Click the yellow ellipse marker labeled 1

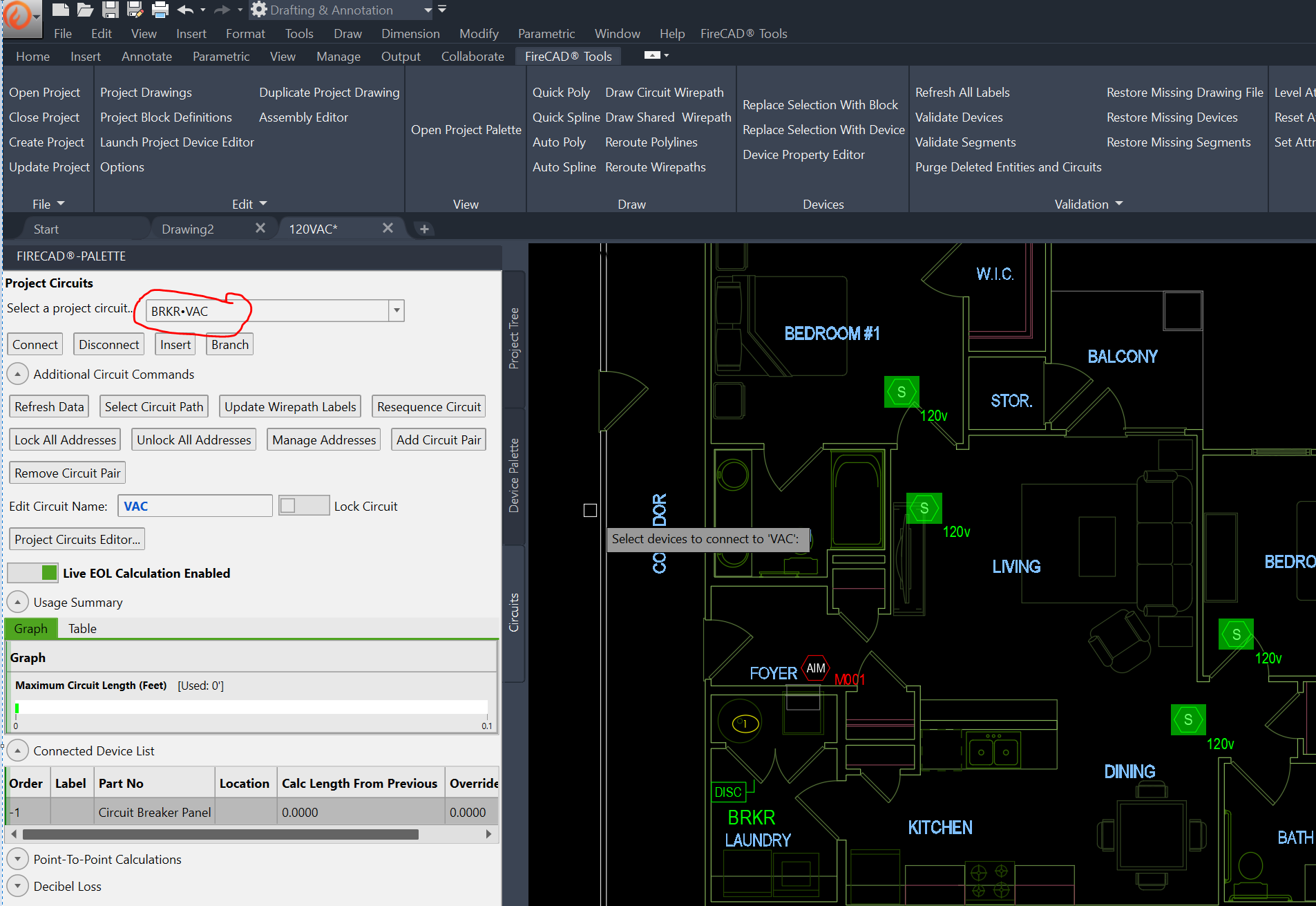[x=745, y=724]
